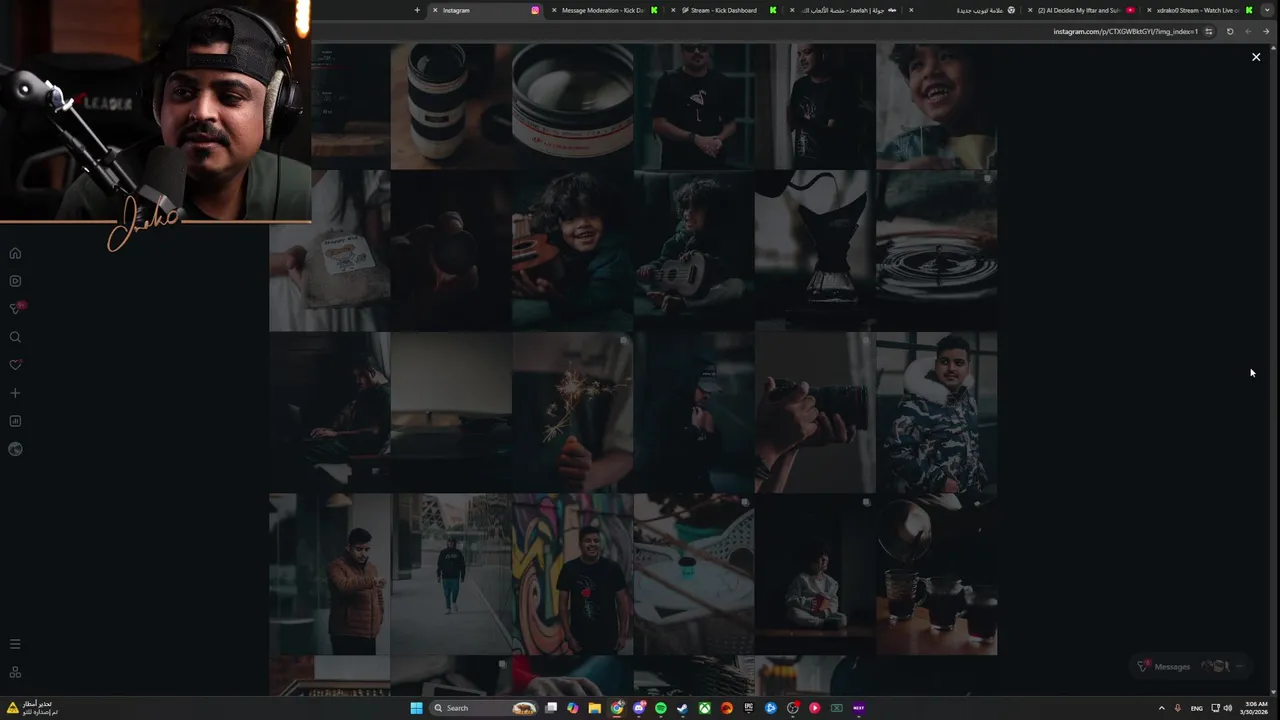Open Chemex coffee pour photo
The height and width of the screenshot is (720, 1280).
815,250
